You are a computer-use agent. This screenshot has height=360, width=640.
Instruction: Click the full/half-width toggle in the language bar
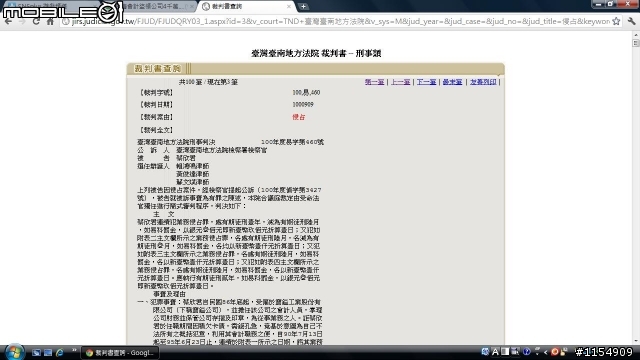[505, 352]
